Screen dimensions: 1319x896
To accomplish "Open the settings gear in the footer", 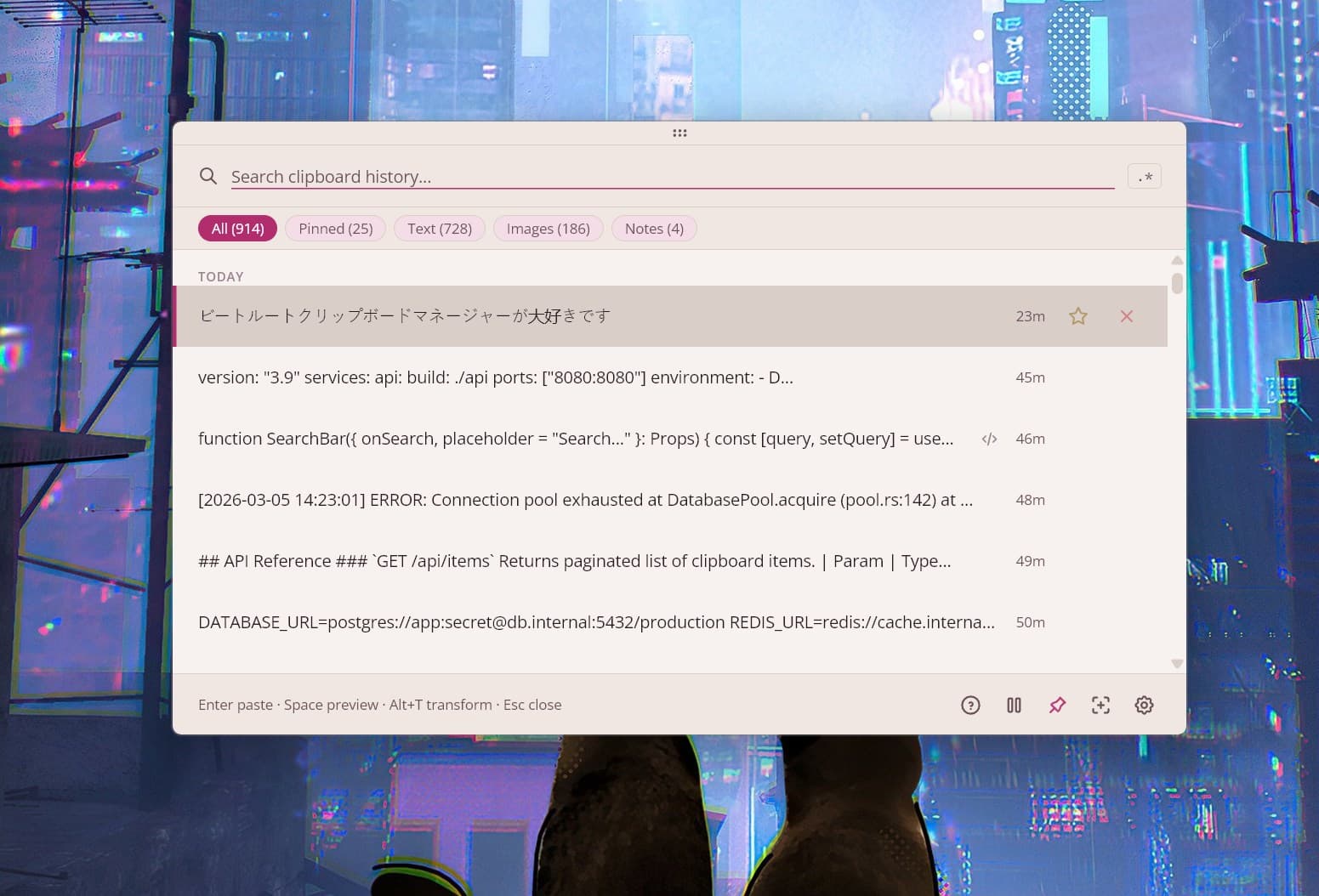I will pyautogui.click(x=1144, y=705).
